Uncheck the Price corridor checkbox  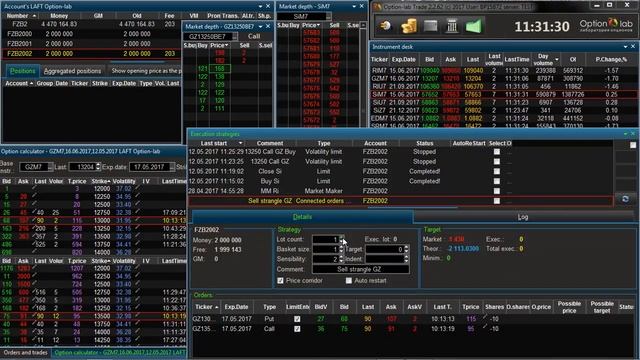(x=280, y=281)
